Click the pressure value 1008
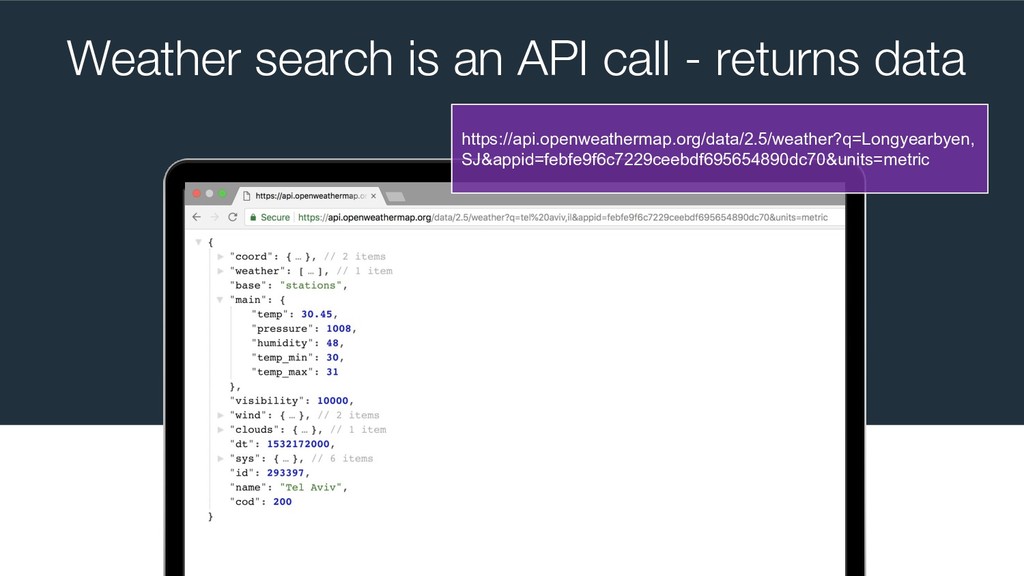Screen dimensions: 1024x576 pos(339,328)
